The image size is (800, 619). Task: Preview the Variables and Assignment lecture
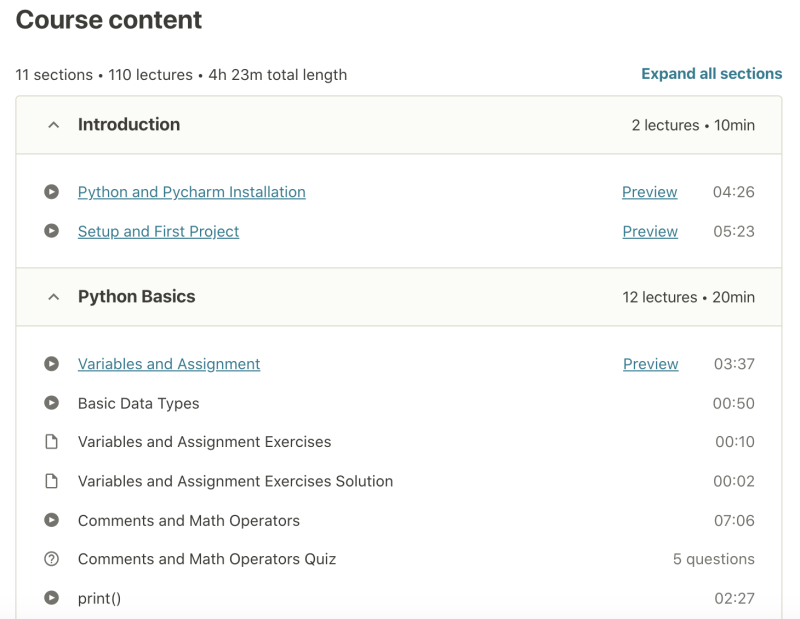tap(650, 364)
